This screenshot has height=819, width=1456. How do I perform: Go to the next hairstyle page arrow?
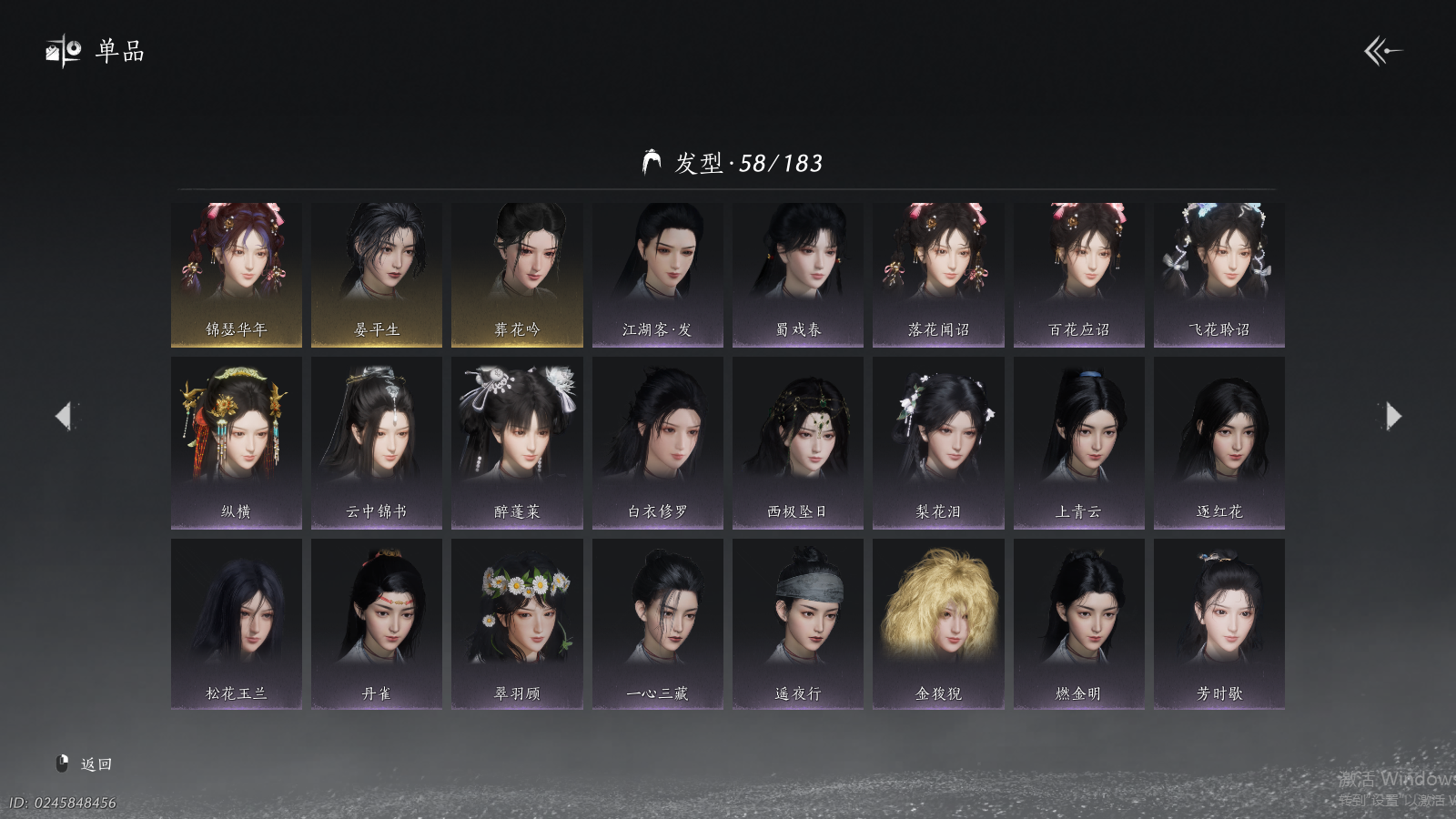pyautogui.click(x=1392, y=416)
